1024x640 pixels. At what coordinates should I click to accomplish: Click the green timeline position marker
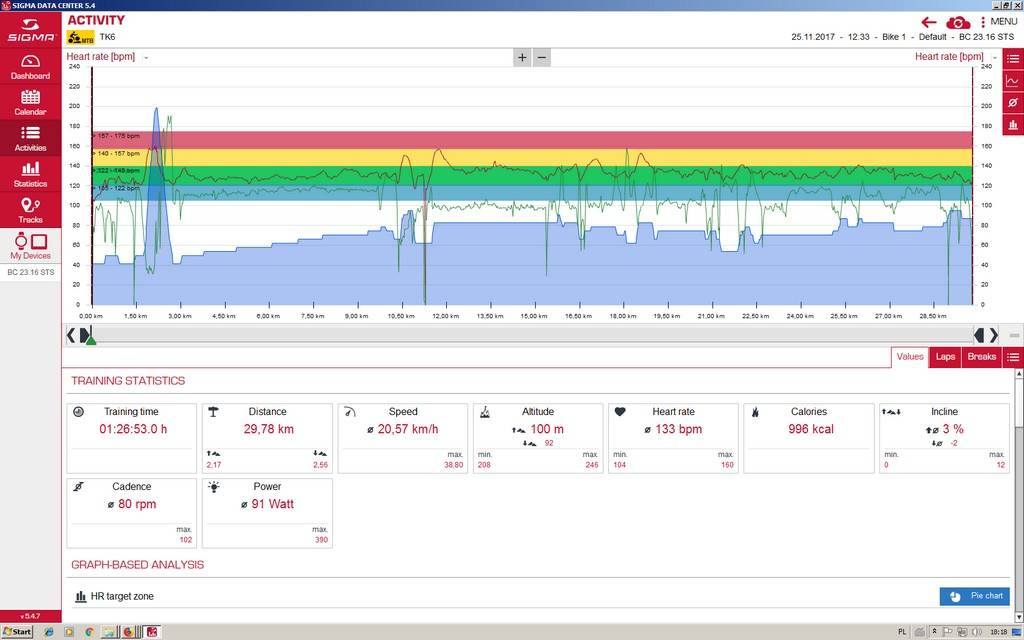[x=91, y=339]
